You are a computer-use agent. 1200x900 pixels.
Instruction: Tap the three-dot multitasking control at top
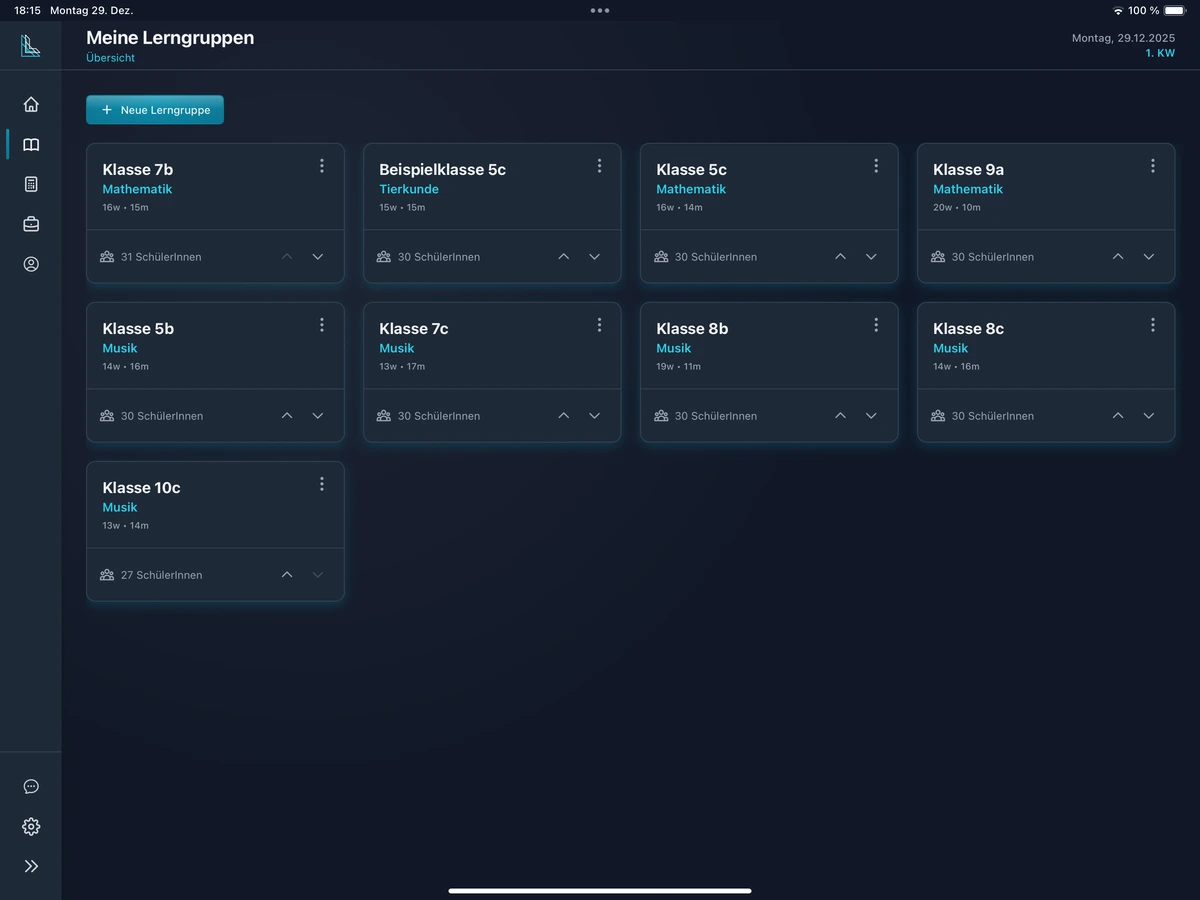point(600,10)
